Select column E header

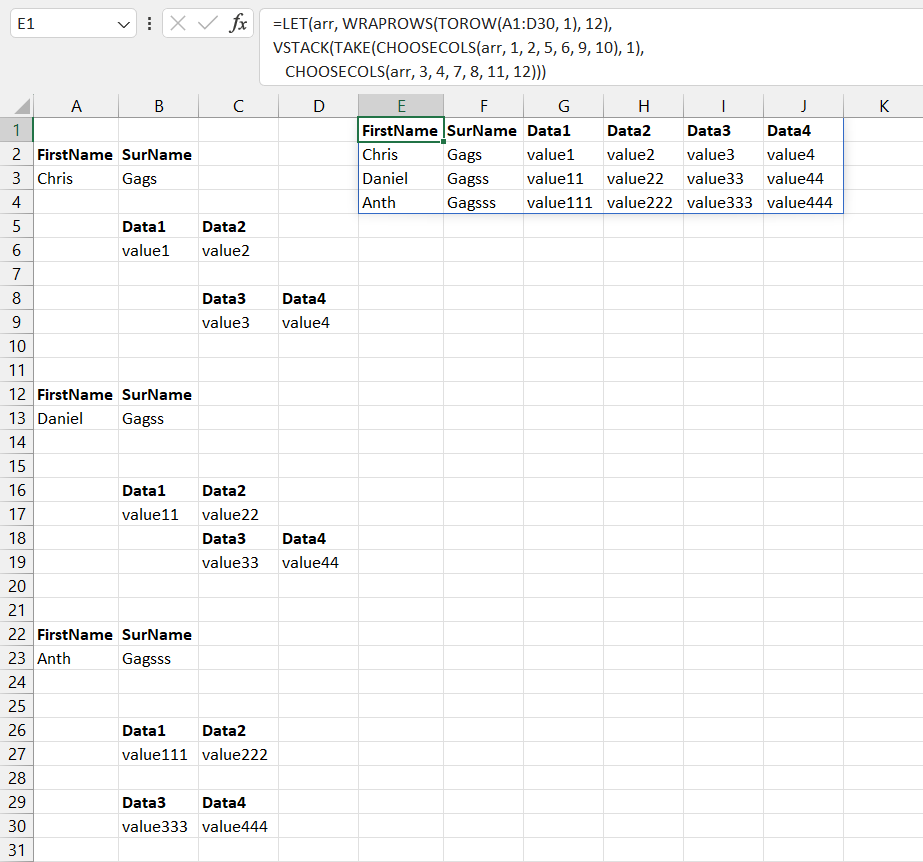pos(400,104)
